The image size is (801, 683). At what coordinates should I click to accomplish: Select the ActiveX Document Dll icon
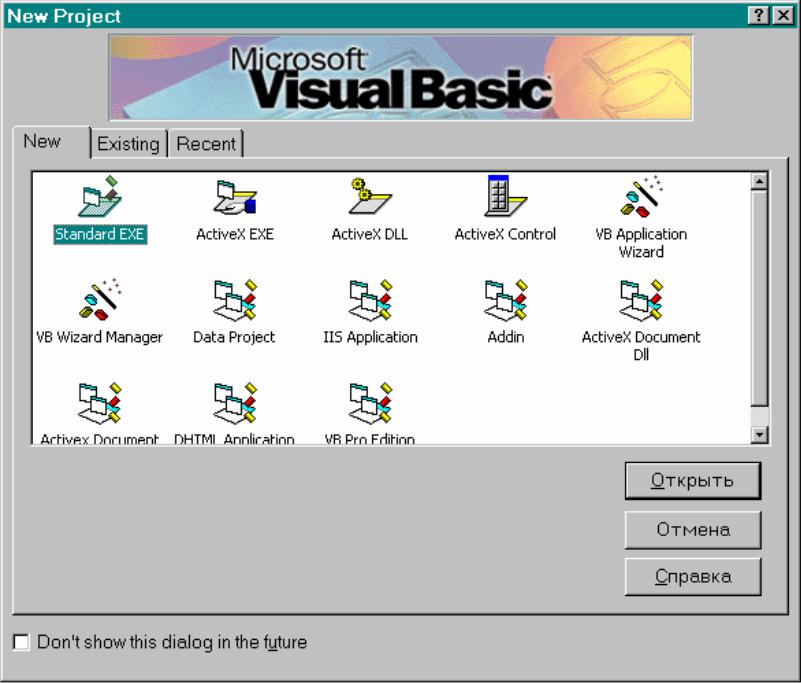click(x=641, y=300)
